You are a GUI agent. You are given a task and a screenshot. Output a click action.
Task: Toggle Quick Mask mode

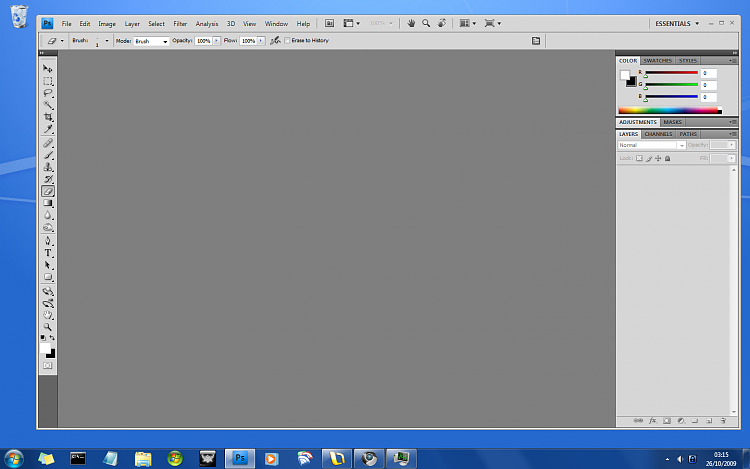(47, 366)
